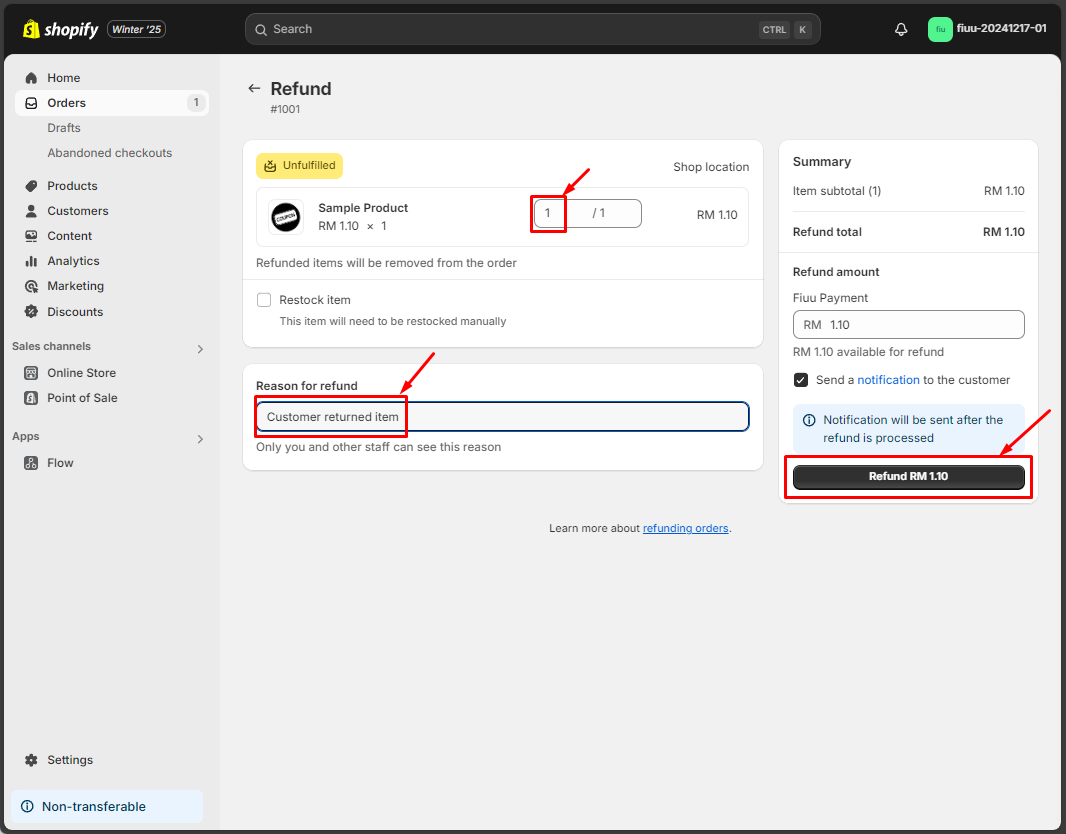Viewport: 1066px width, 834px height.
Task: Click the Refund total label
Action: click(x=827, y=232)
